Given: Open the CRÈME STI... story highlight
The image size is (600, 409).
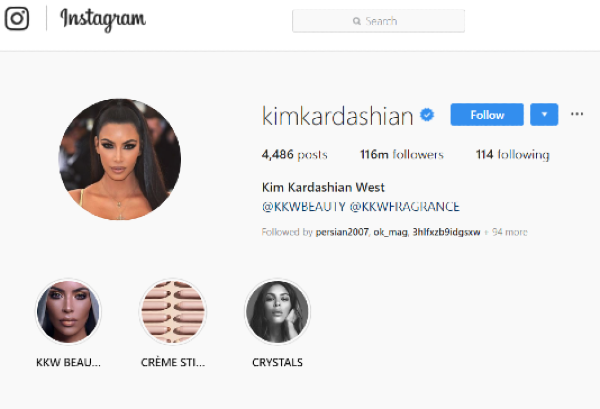Looking at the screenshot, I should (x=173, y=311).
